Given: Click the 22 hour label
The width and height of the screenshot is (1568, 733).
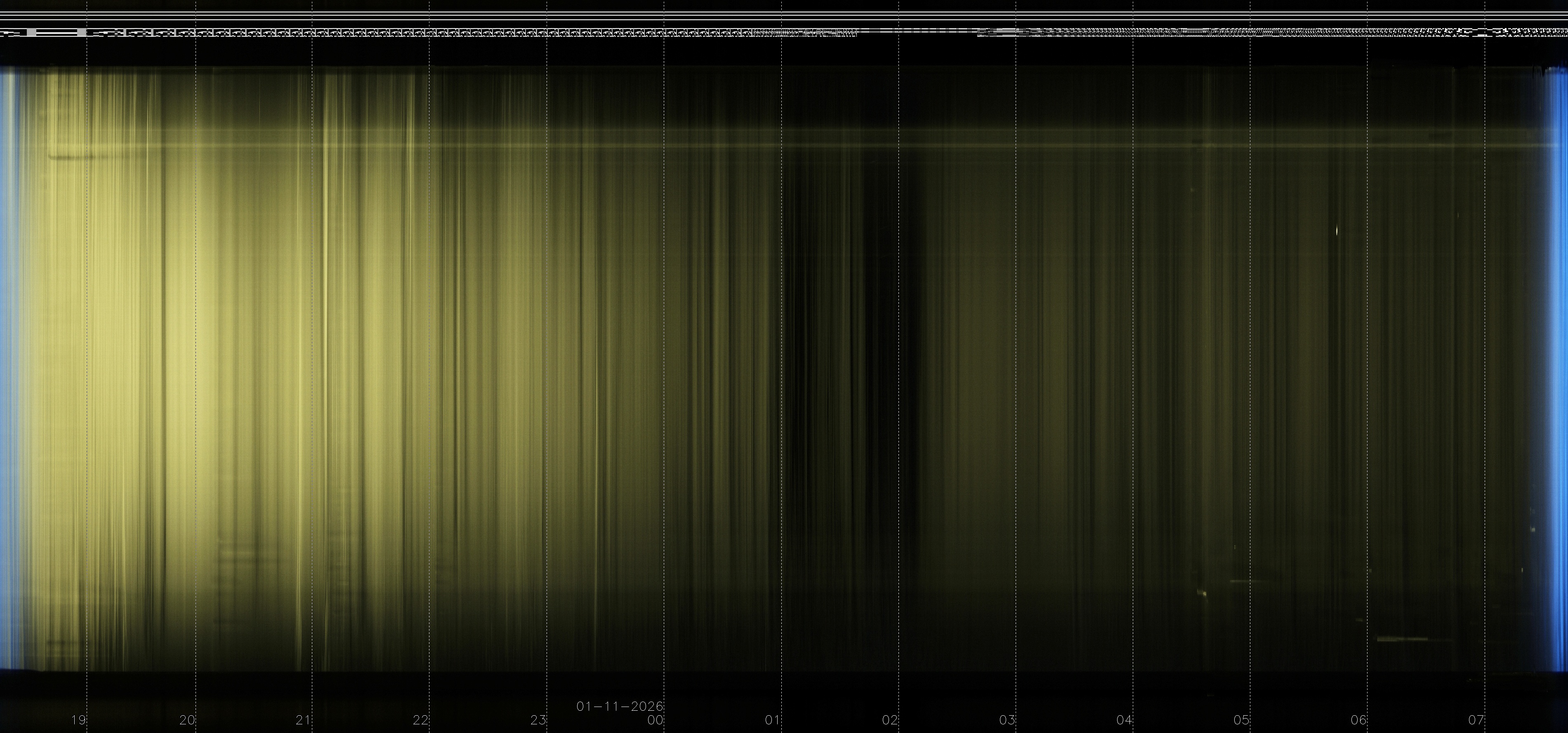Looking at the screenshot, I should [421, 720].
